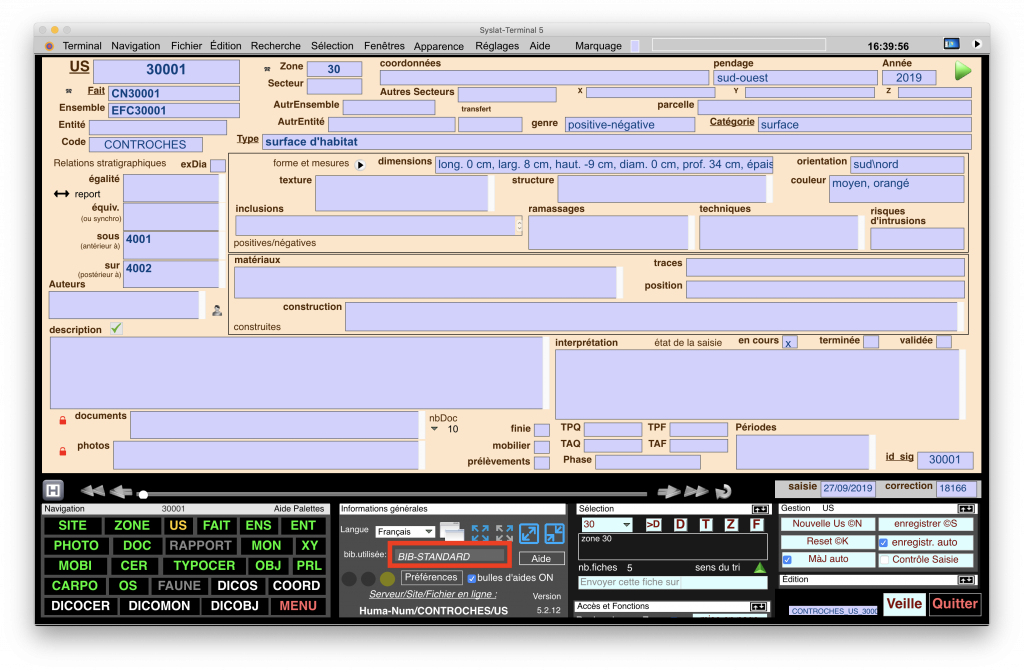Check the prélèvements box
1024x671 pixels.
541,463
